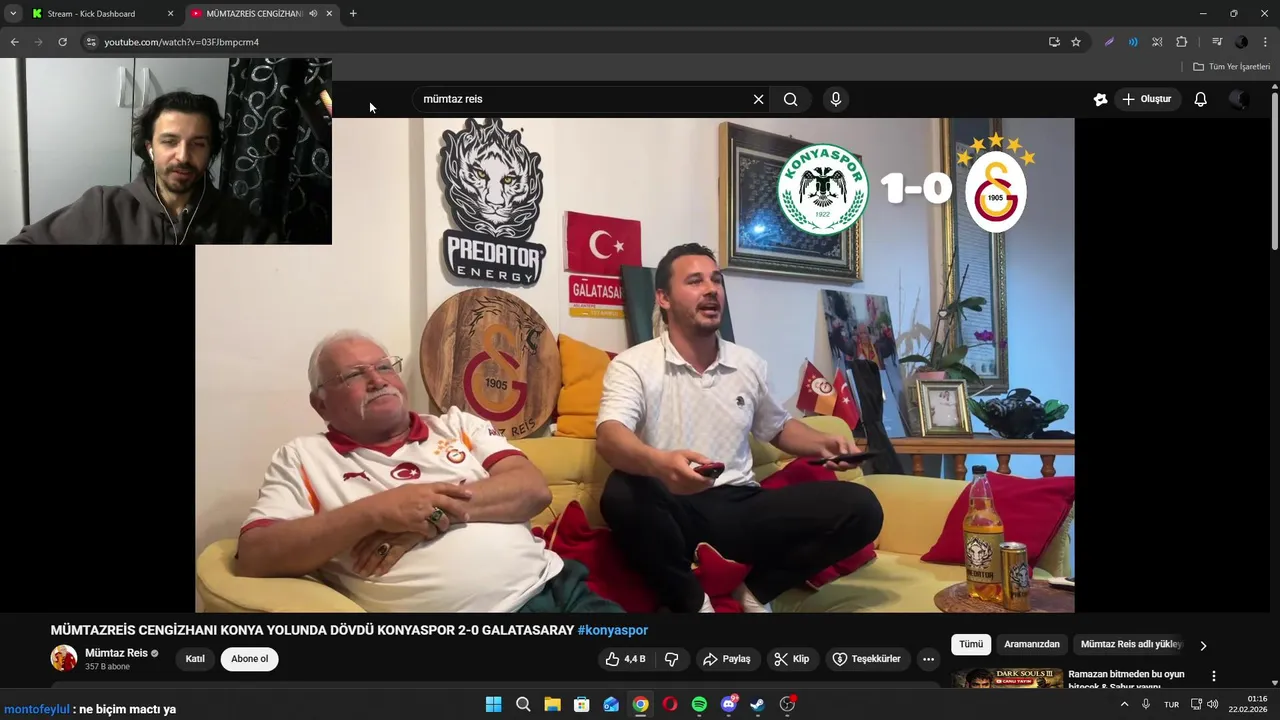This screenshot has height=720, width=1280.
Task: Open Windows taskbar search
Action: tap(523, 704)
